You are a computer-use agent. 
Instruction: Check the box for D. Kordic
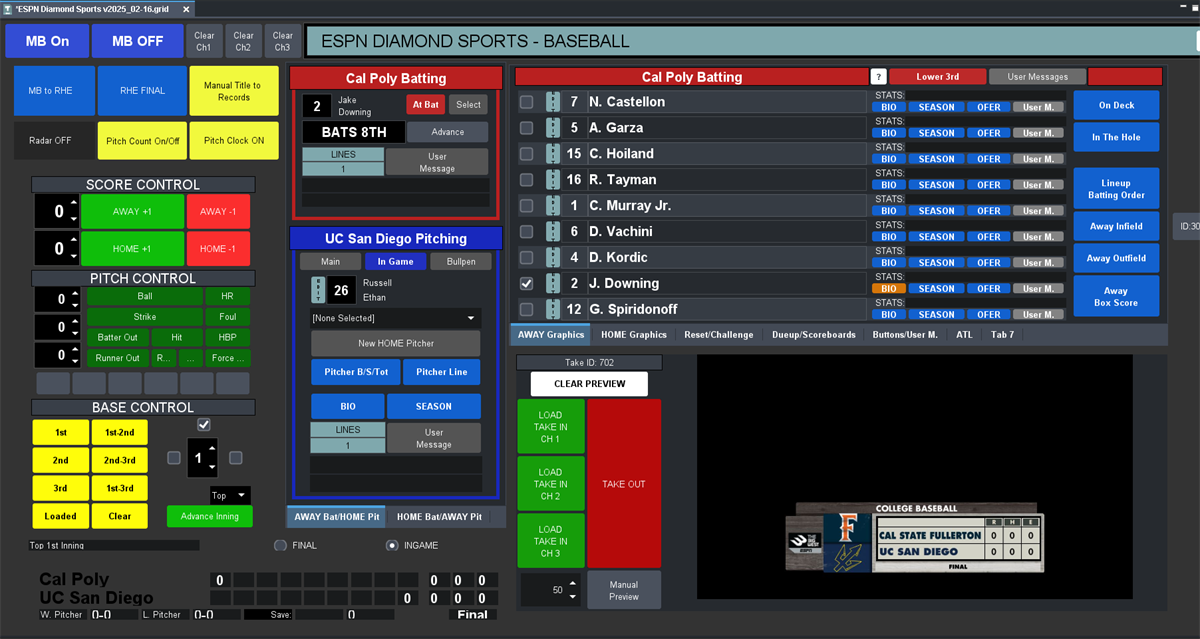526,258
